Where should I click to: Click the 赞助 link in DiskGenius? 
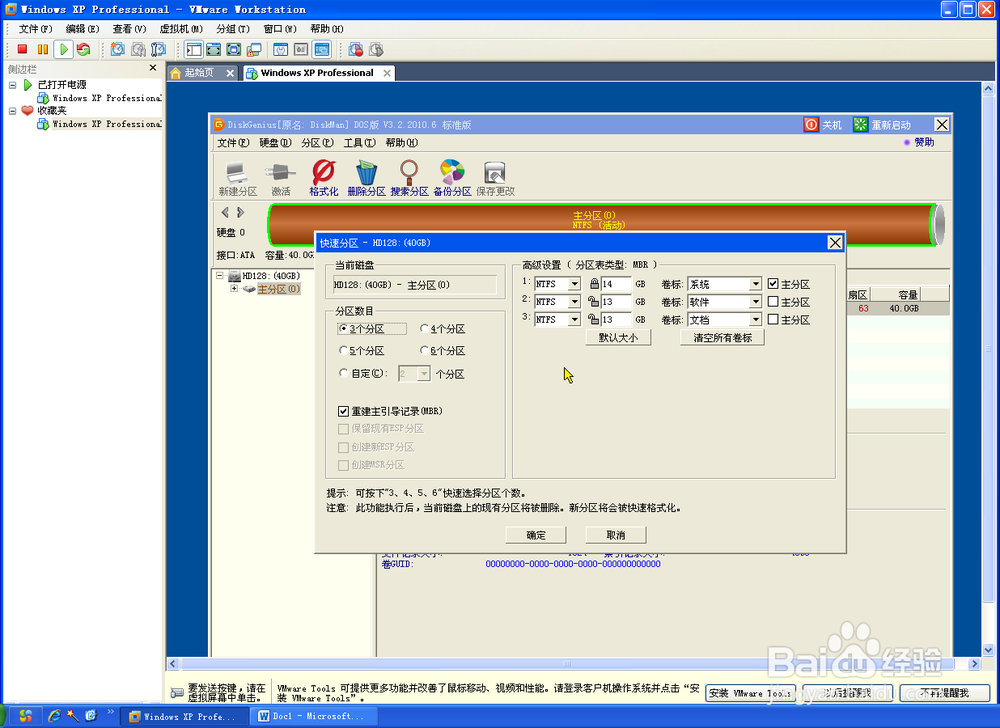click(x=923, y=142)
